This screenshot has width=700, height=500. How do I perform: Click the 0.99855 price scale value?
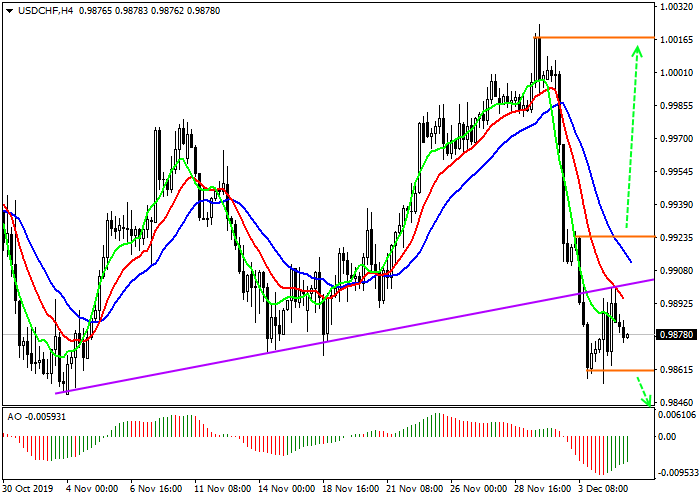pos(677,106)
